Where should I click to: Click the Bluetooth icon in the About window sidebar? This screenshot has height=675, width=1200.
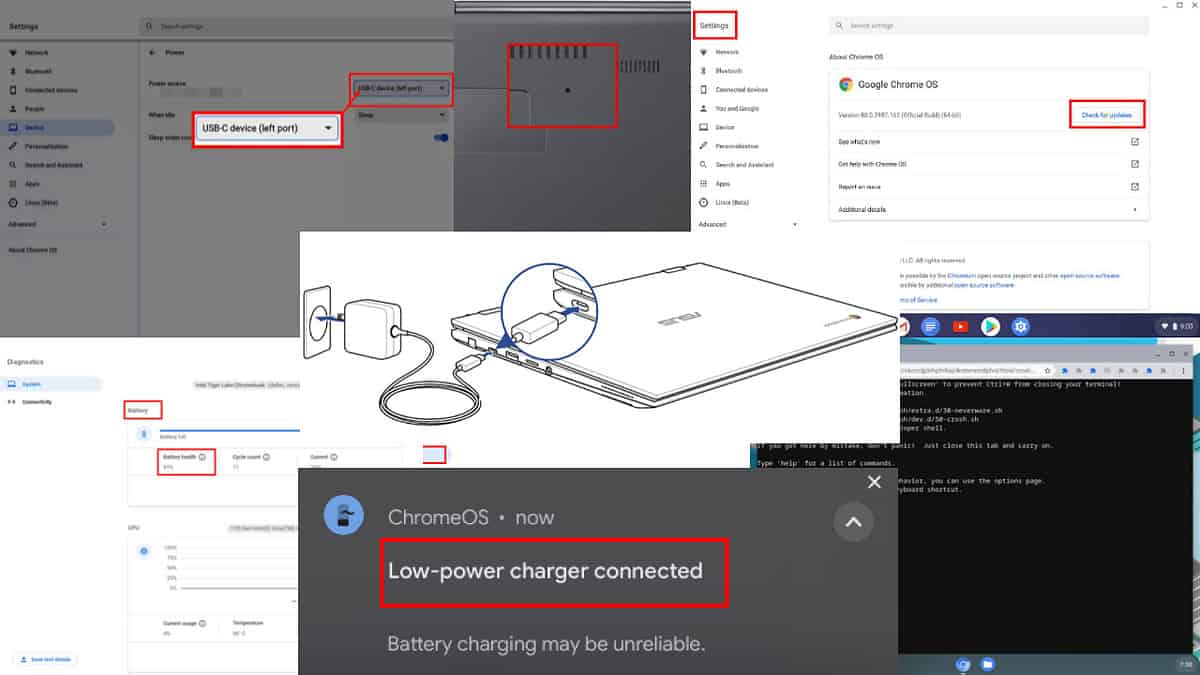click(x=704, y=71)
